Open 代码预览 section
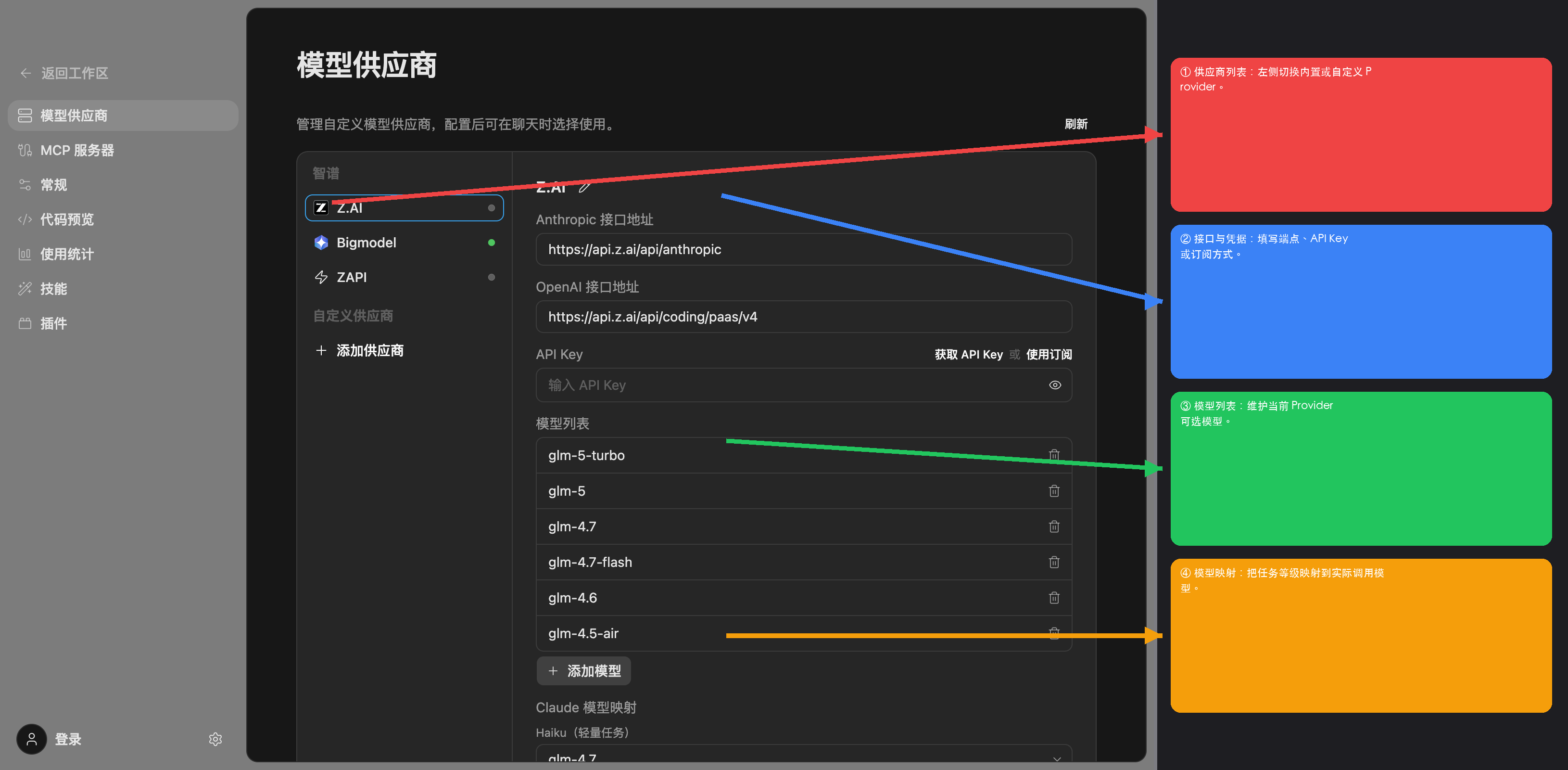1568x770 pixels. click(123, 219)
